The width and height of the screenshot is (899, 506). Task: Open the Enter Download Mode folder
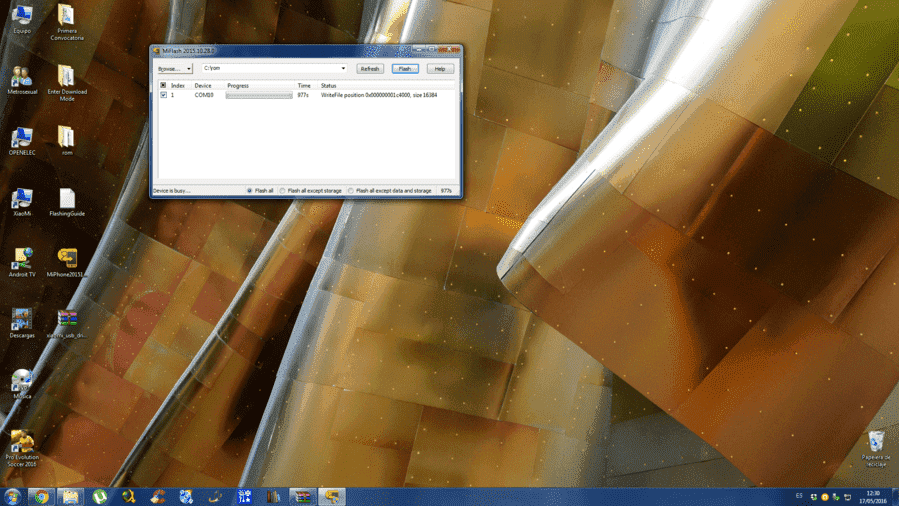tap(67, 83)
